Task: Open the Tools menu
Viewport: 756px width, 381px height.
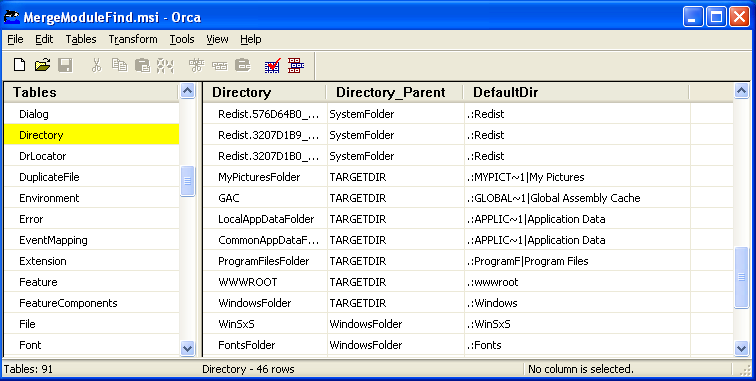Action: pyautogui.click(x=182, y=39)
